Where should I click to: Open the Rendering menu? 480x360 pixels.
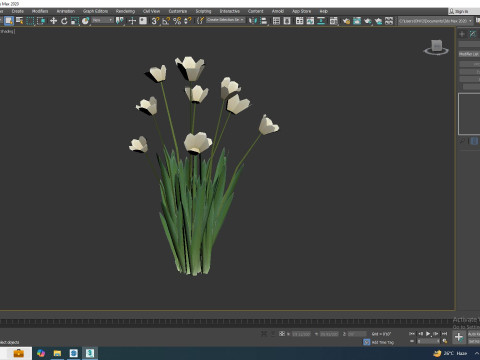(x=125, y=11)
